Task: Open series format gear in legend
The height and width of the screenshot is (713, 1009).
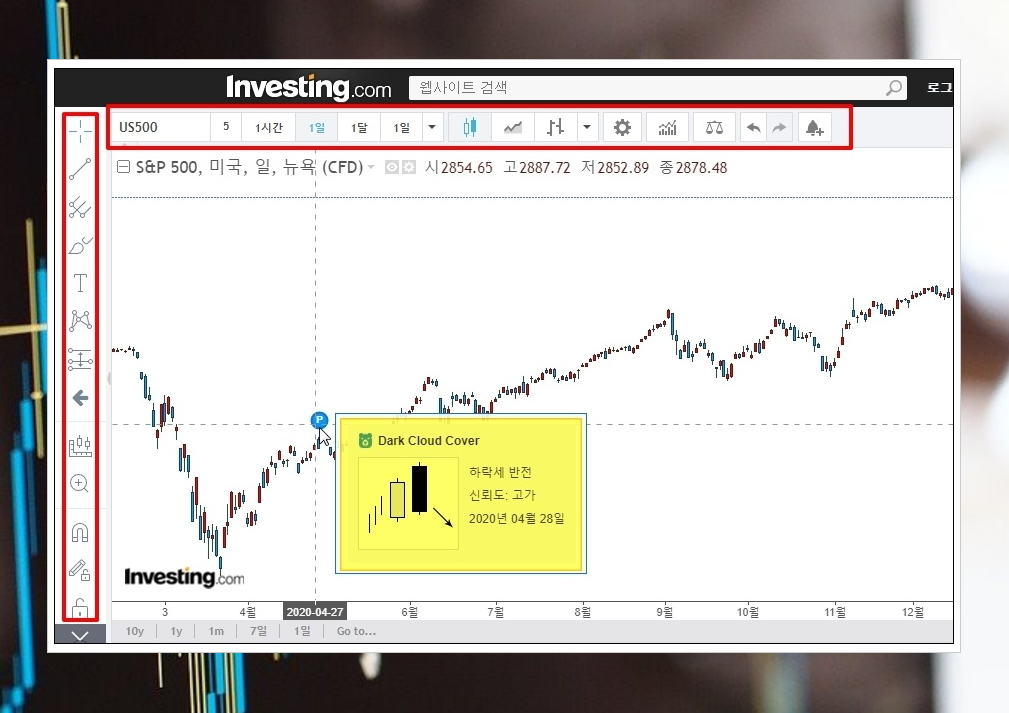Action: 409,167
